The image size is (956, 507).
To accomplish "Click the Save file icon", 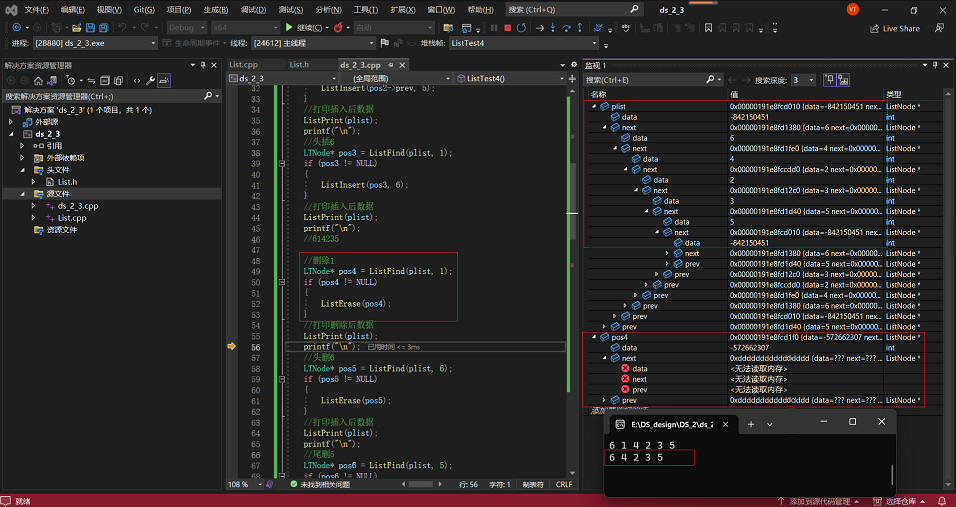I will pos(90,28).
